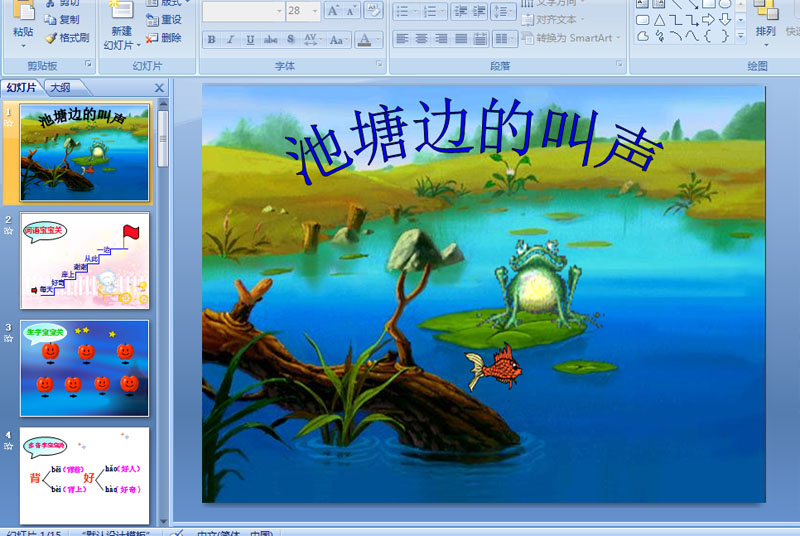
Task: Toggle Italic formatting
Action: click(231, 39)
